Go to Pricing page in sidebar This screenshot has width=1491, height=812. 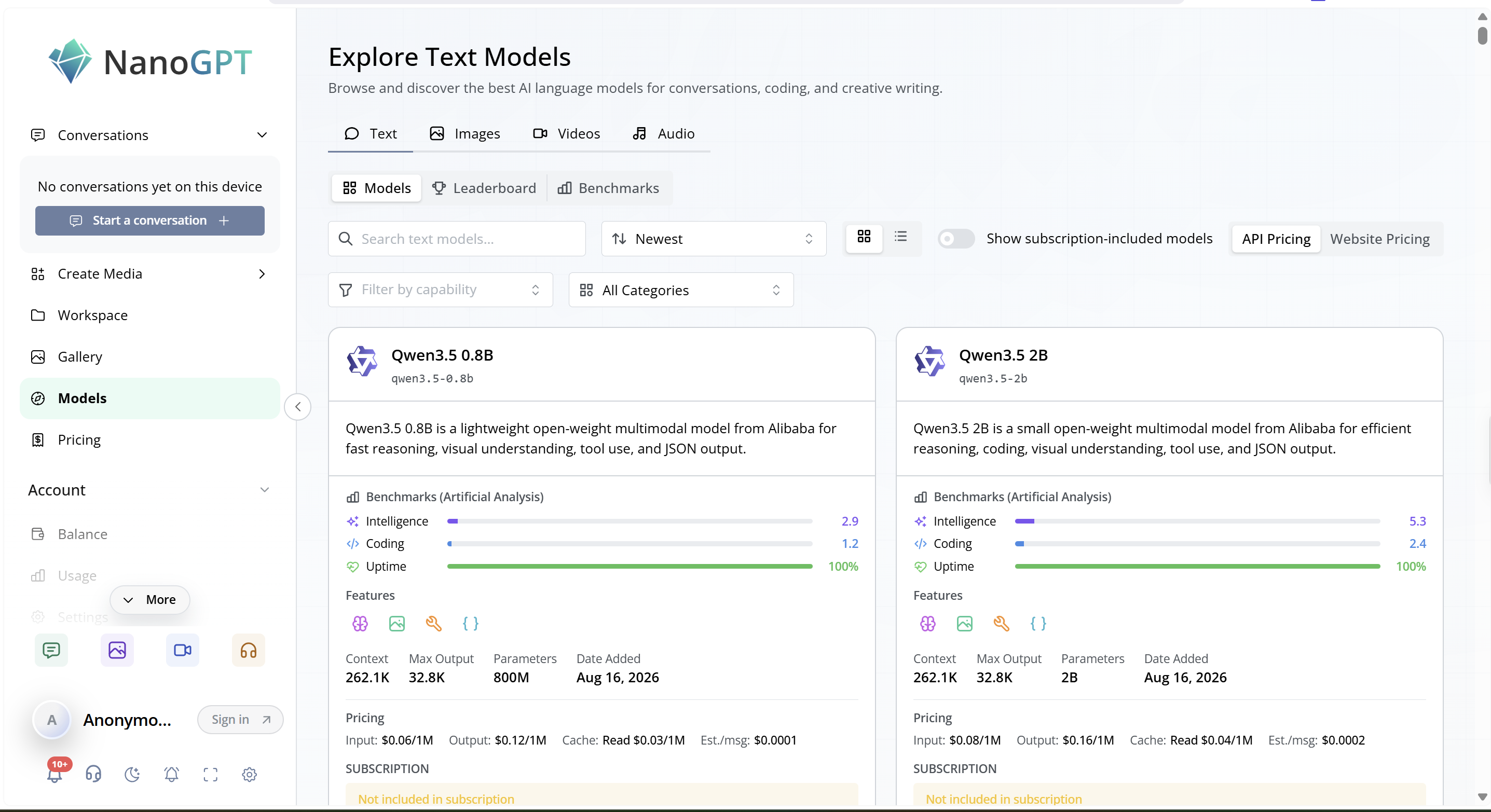click(150, 440)
